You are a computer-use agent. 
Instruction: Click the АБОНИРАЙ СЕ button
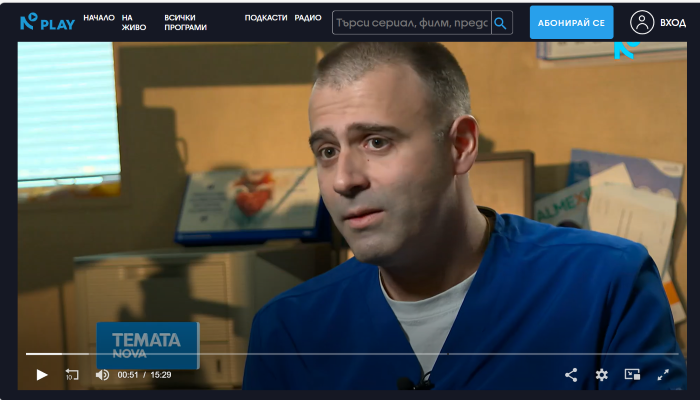[x=571, y=22]
